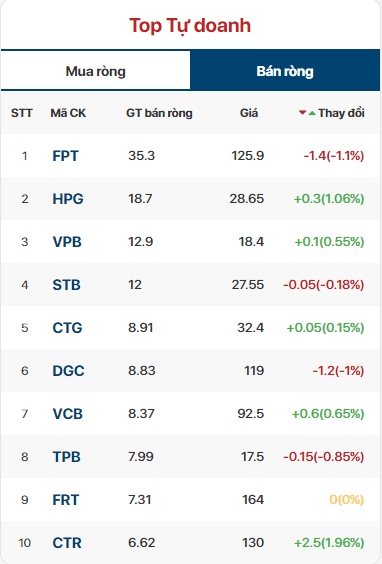Viewport: 382px width, 564px height.
Task: Open the VPB stock code
Action: [67, 242]
